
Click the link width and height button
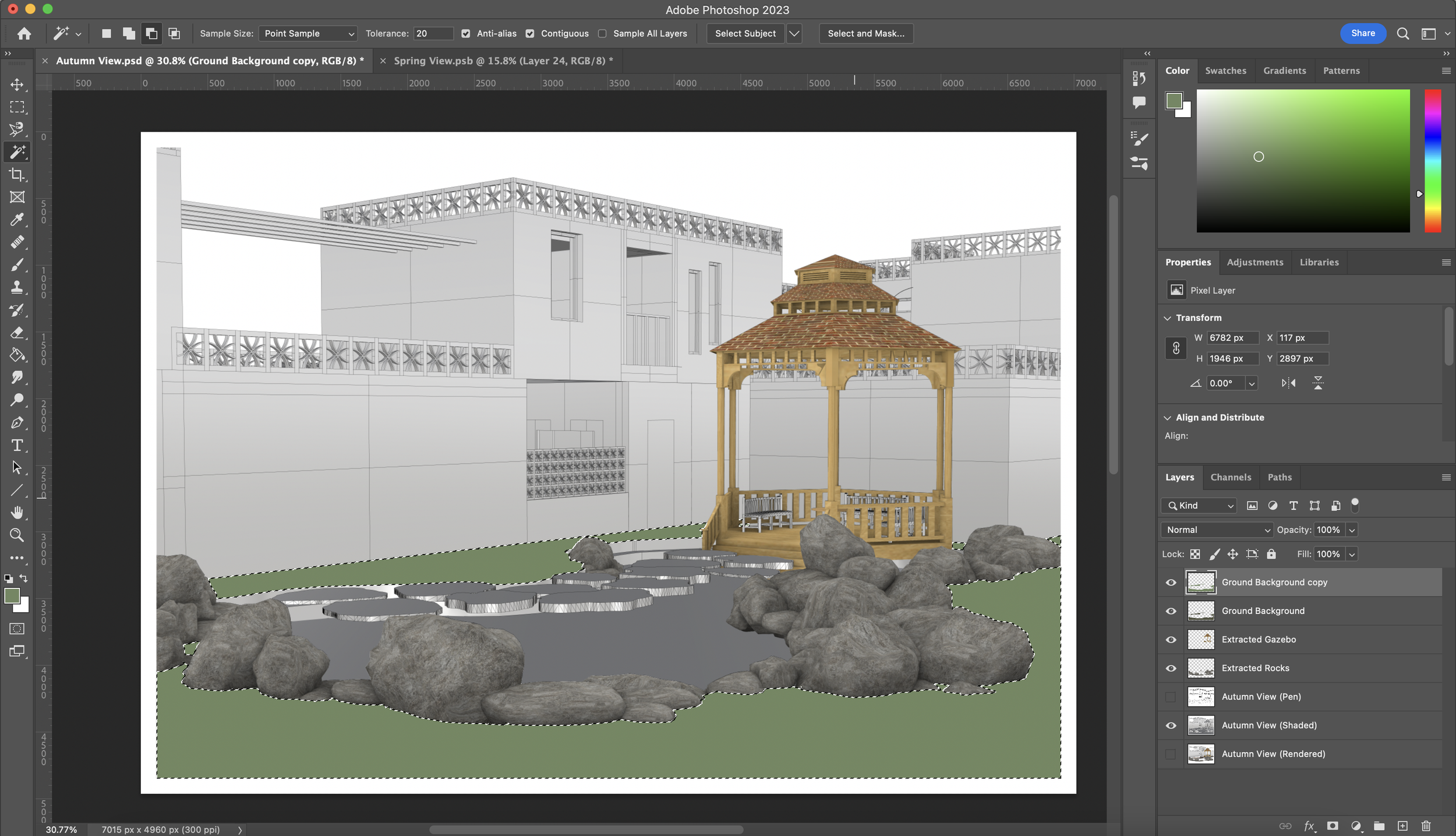(x=1176, y=348)
